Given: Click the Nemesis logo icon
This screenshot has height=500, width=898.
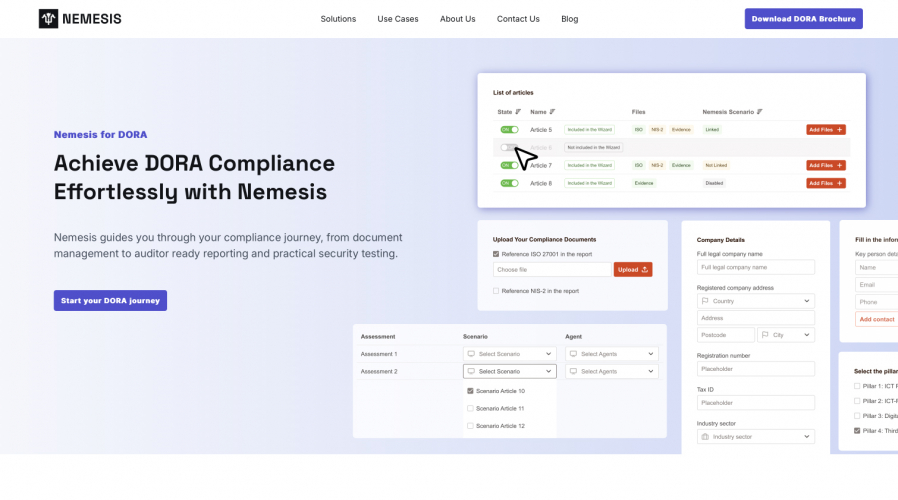Looking at the screenshot, I should [x=48, y=19].
